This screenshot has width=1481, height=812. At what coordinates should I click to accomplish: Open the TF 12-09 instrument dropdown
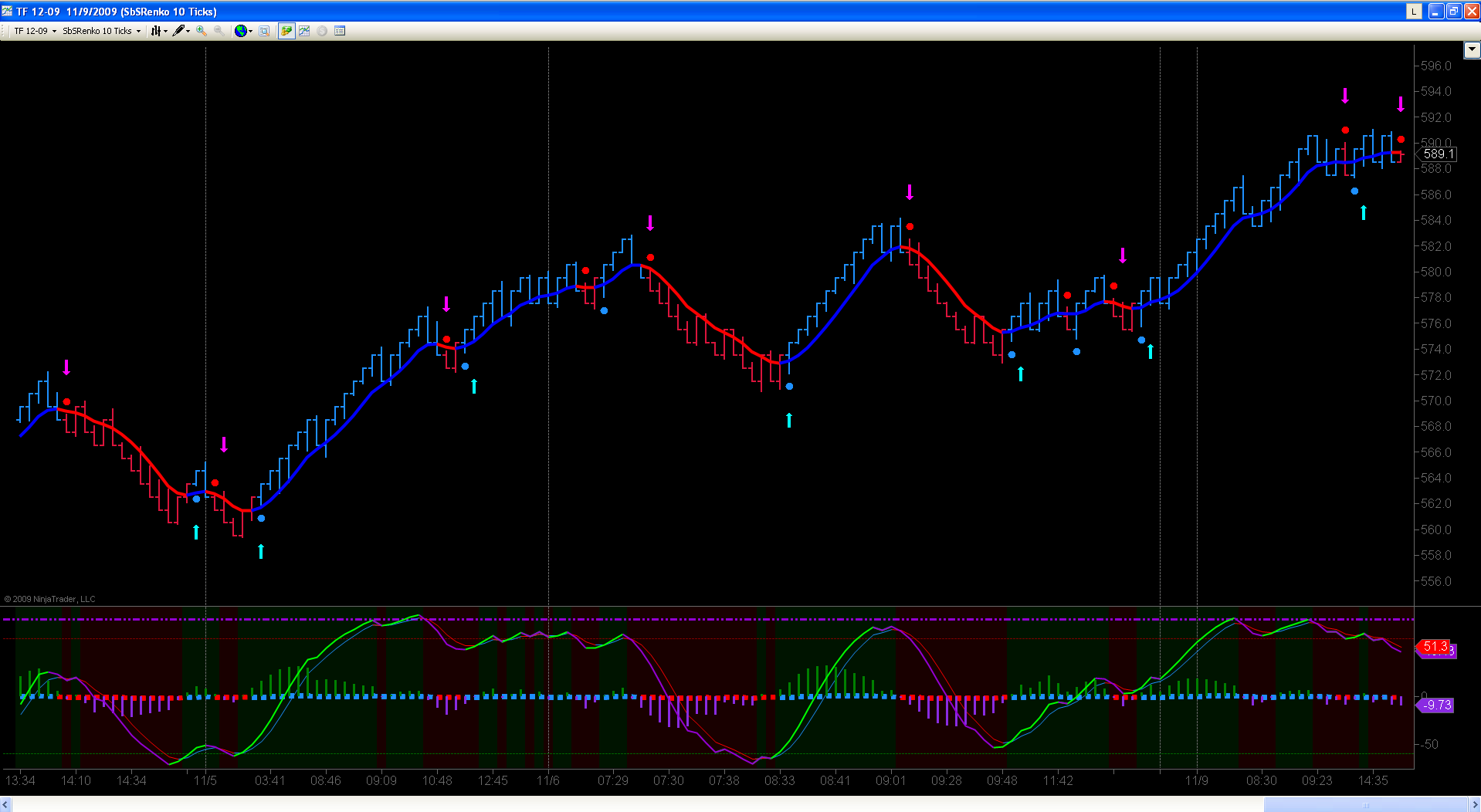click(35, 31)
